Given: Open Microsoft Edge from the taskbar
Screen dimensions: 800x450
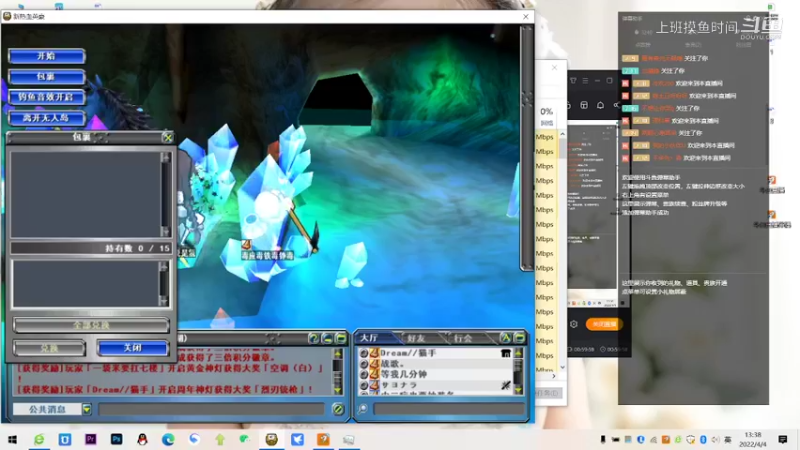Looking at the screenshot, I should click(x=168, y=439).
